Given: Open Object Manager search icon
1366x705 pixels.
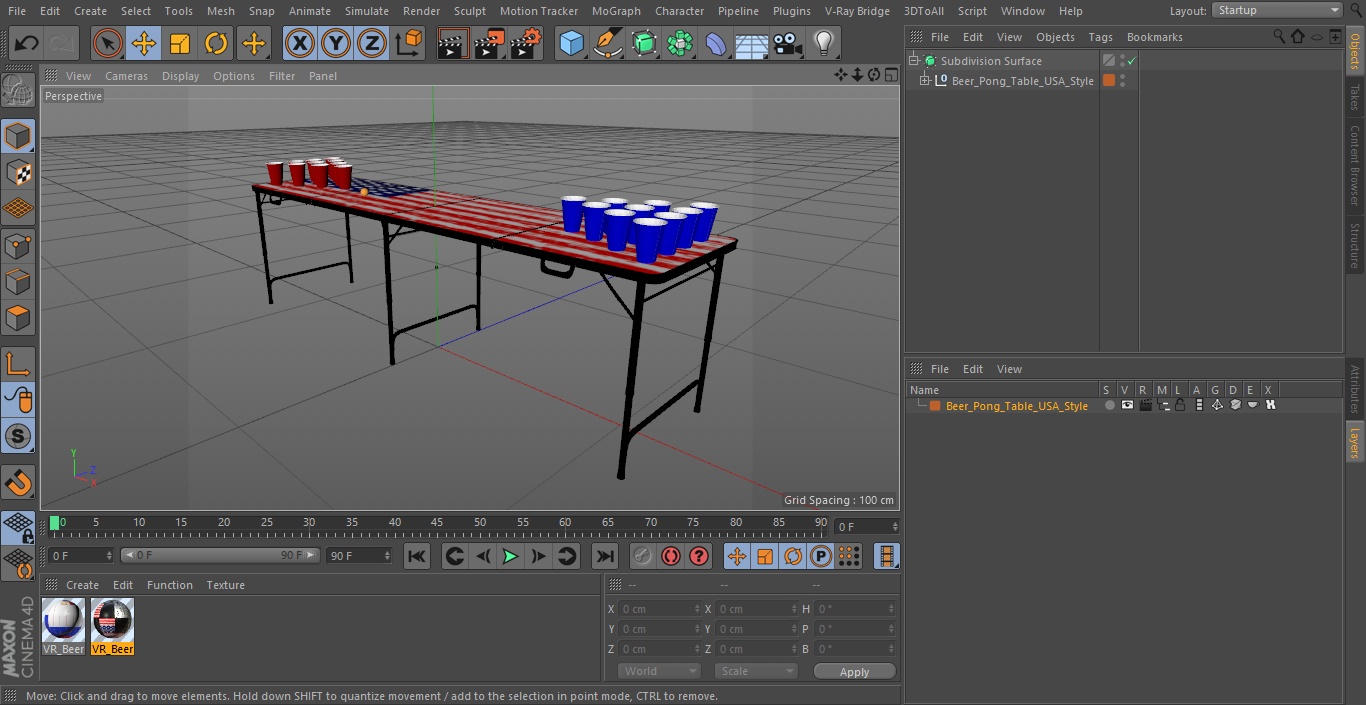Looking at the screenshot, I should coord(1278,37).
